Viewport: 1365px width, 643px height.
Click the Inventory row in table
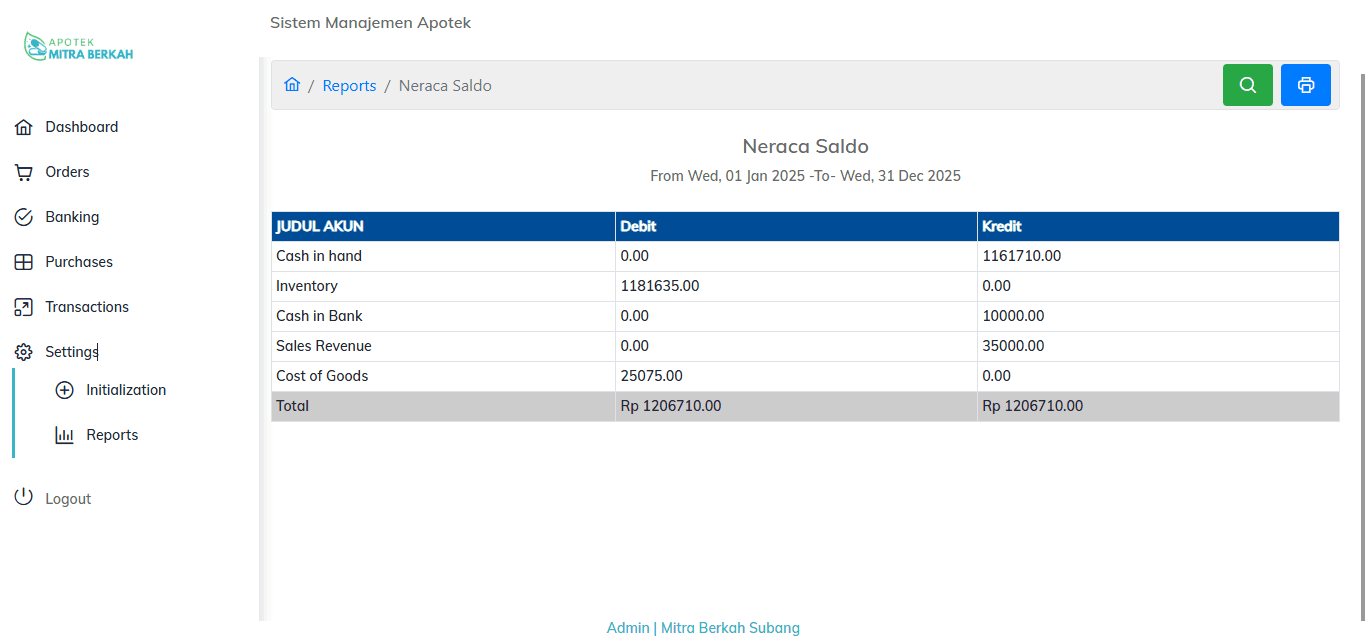(307, 286)
